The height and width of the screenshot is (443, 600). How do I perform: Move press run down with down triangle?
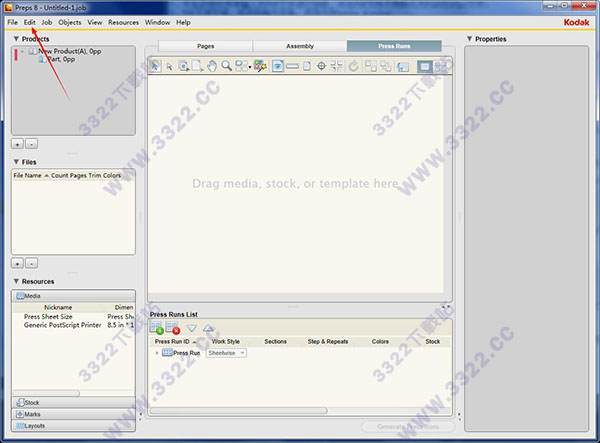(192, 328)
